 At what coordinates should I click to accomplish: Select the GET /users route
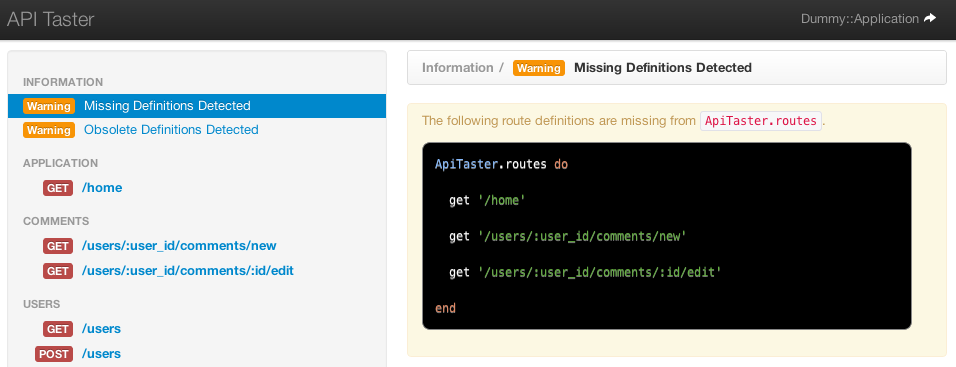pos(101,329)
